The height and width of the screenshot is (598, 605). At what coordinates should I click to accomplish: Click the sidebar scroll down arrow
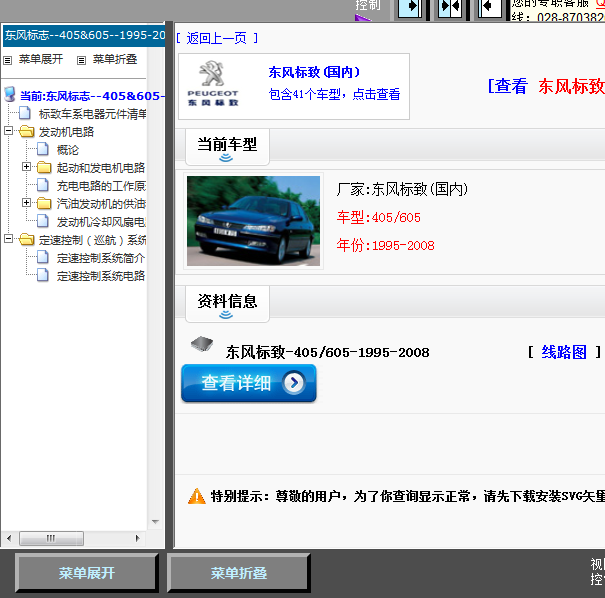(155, 522)
